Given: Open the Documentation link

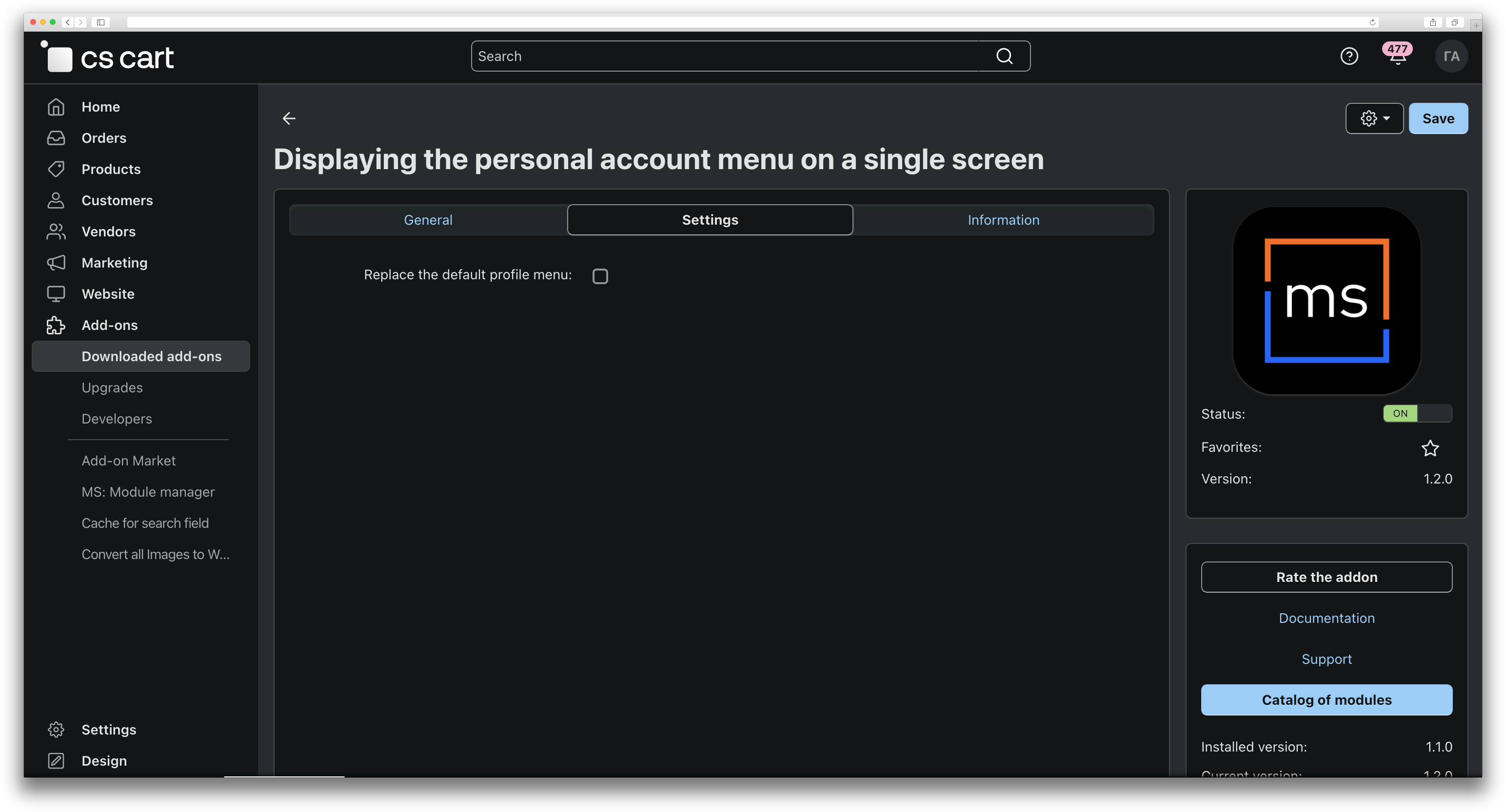Looking at the screenshot, I should point(1326,618).
